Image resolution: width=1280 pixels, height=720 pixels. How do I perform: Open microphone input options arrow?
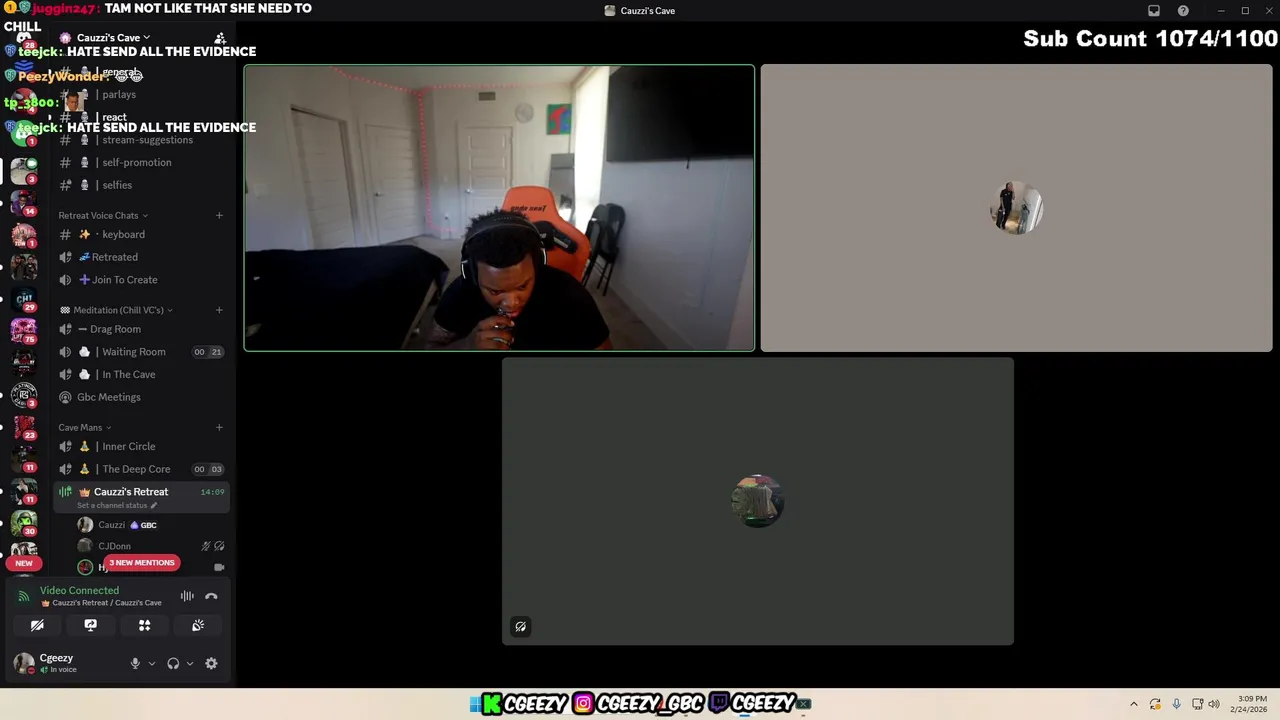[152, 663]
